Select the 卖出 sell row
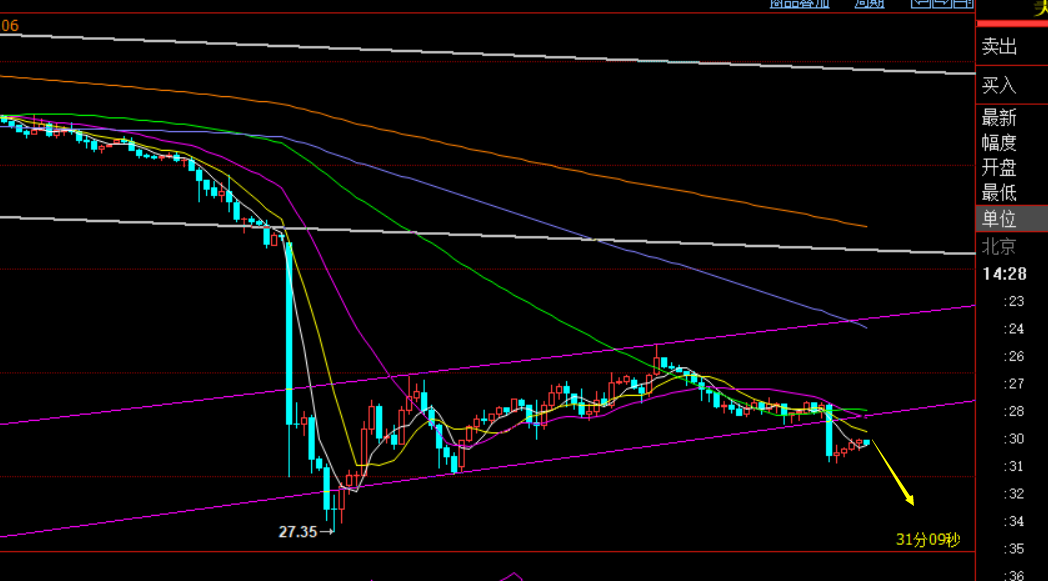The image size is (1048, 581). coord(1012,46)
